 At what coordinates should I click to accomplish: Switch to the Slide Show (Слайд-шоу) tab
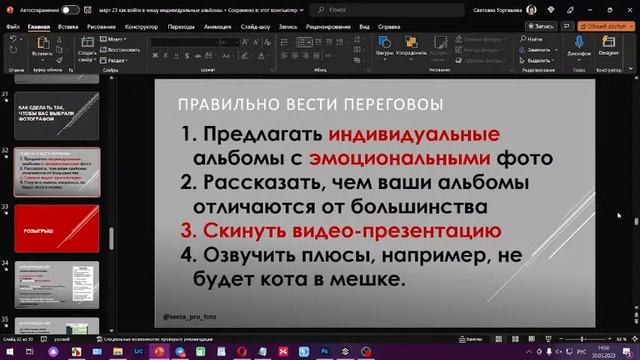pyautogui.click(x=255, y=27)
